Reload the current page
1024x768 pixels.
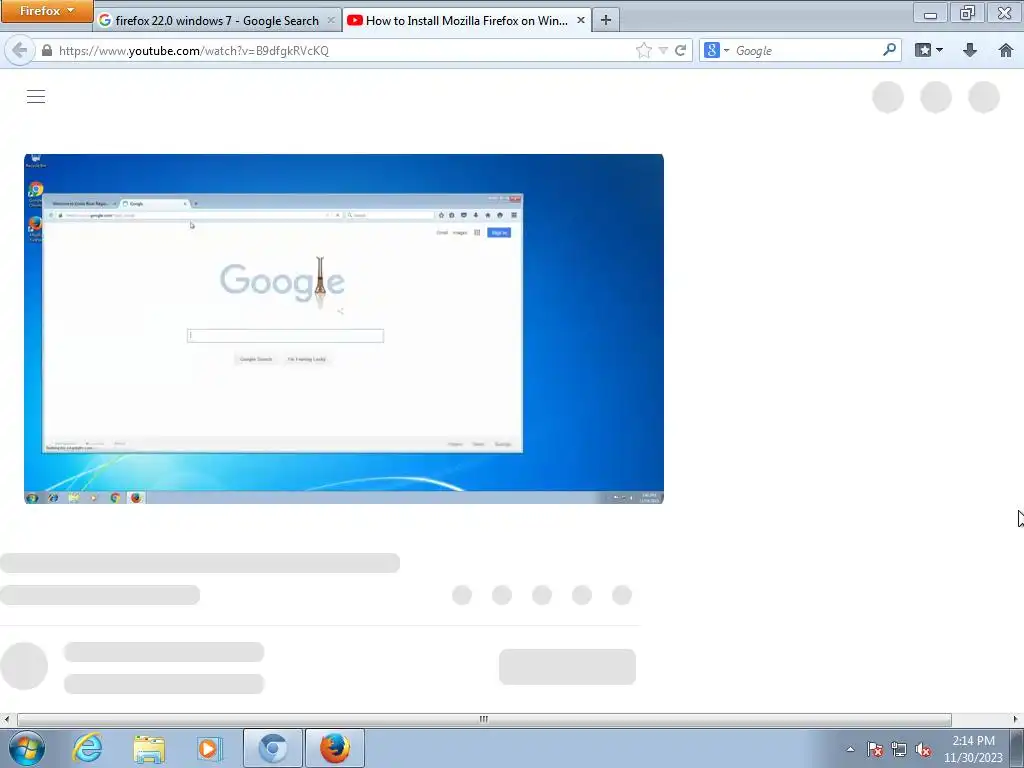pyautogui.click(x=680, y=50)
